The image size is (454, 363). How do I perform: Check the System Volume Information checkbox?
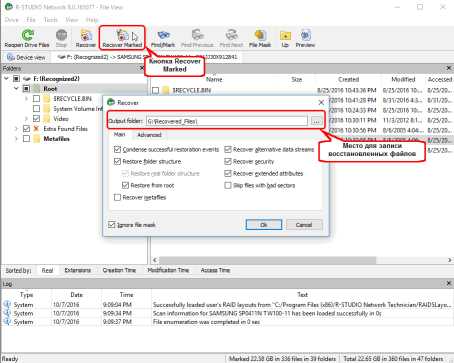36,109
